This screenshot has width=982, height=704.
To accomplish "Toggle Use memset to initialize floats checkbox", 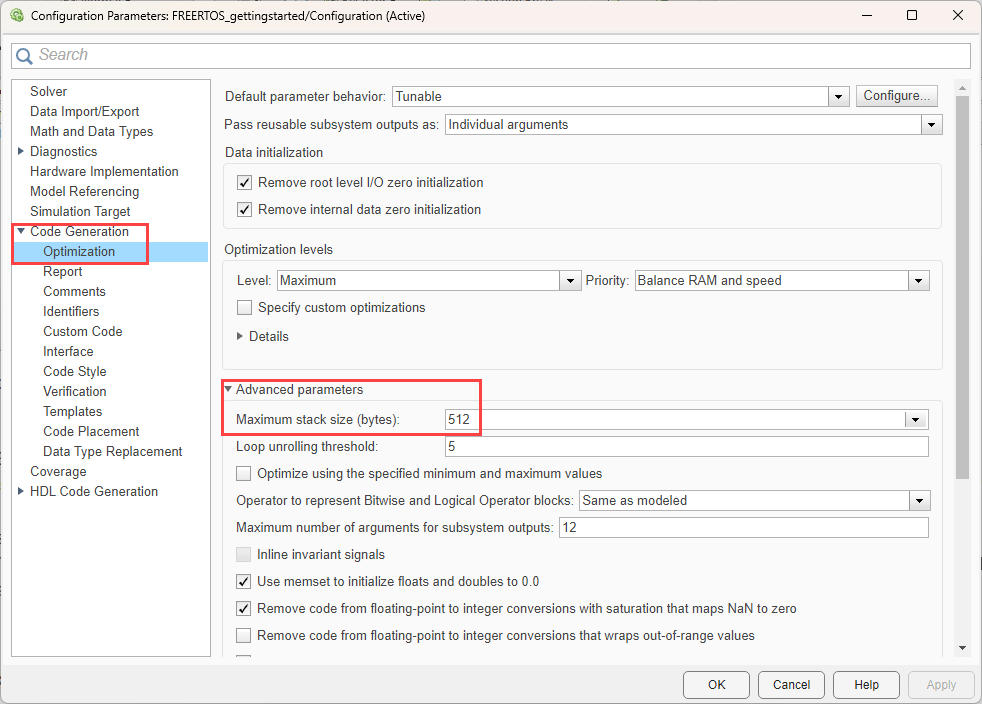I will point(244,582).
